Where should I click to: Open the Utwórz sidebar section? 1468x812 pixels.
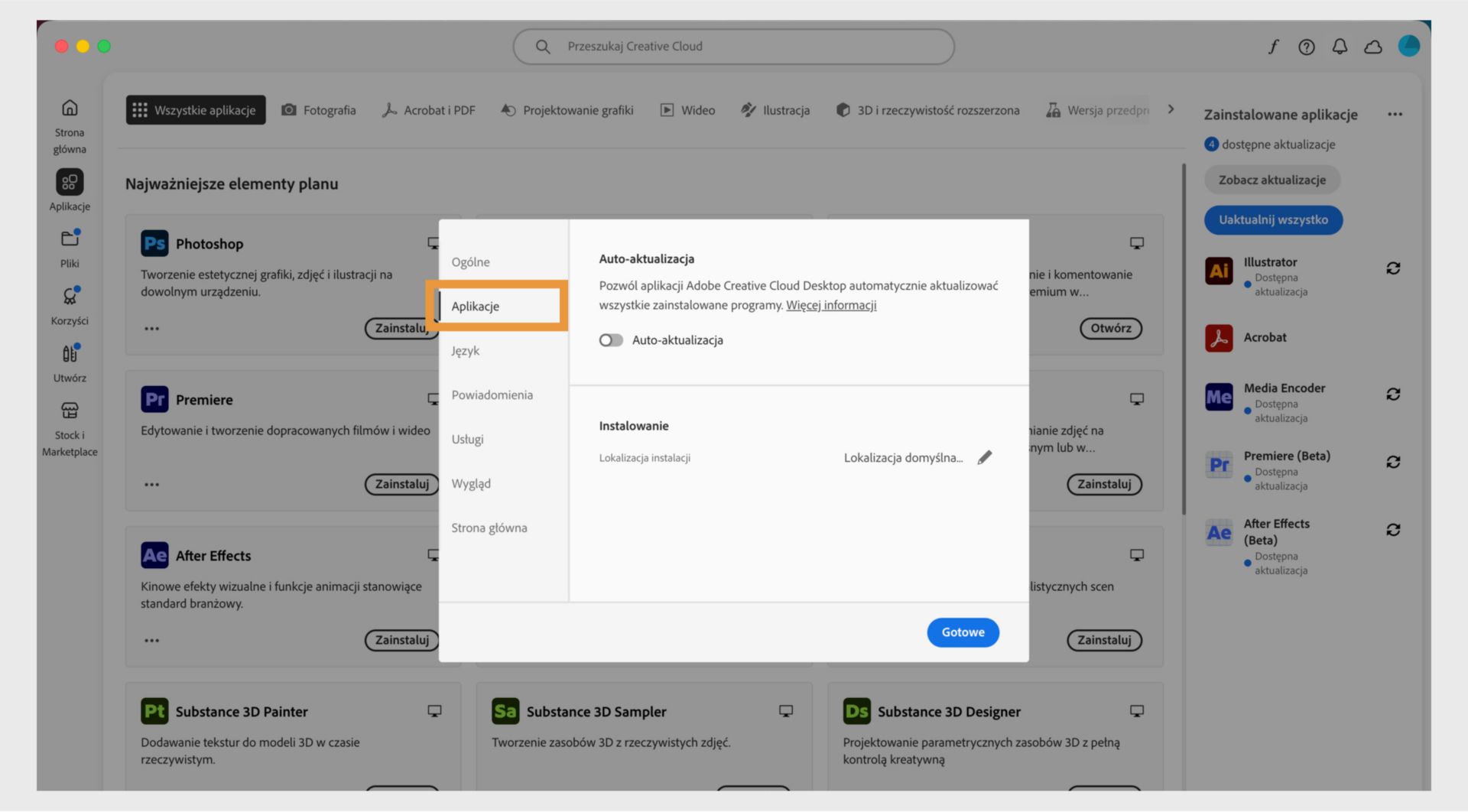pos(70,363)
